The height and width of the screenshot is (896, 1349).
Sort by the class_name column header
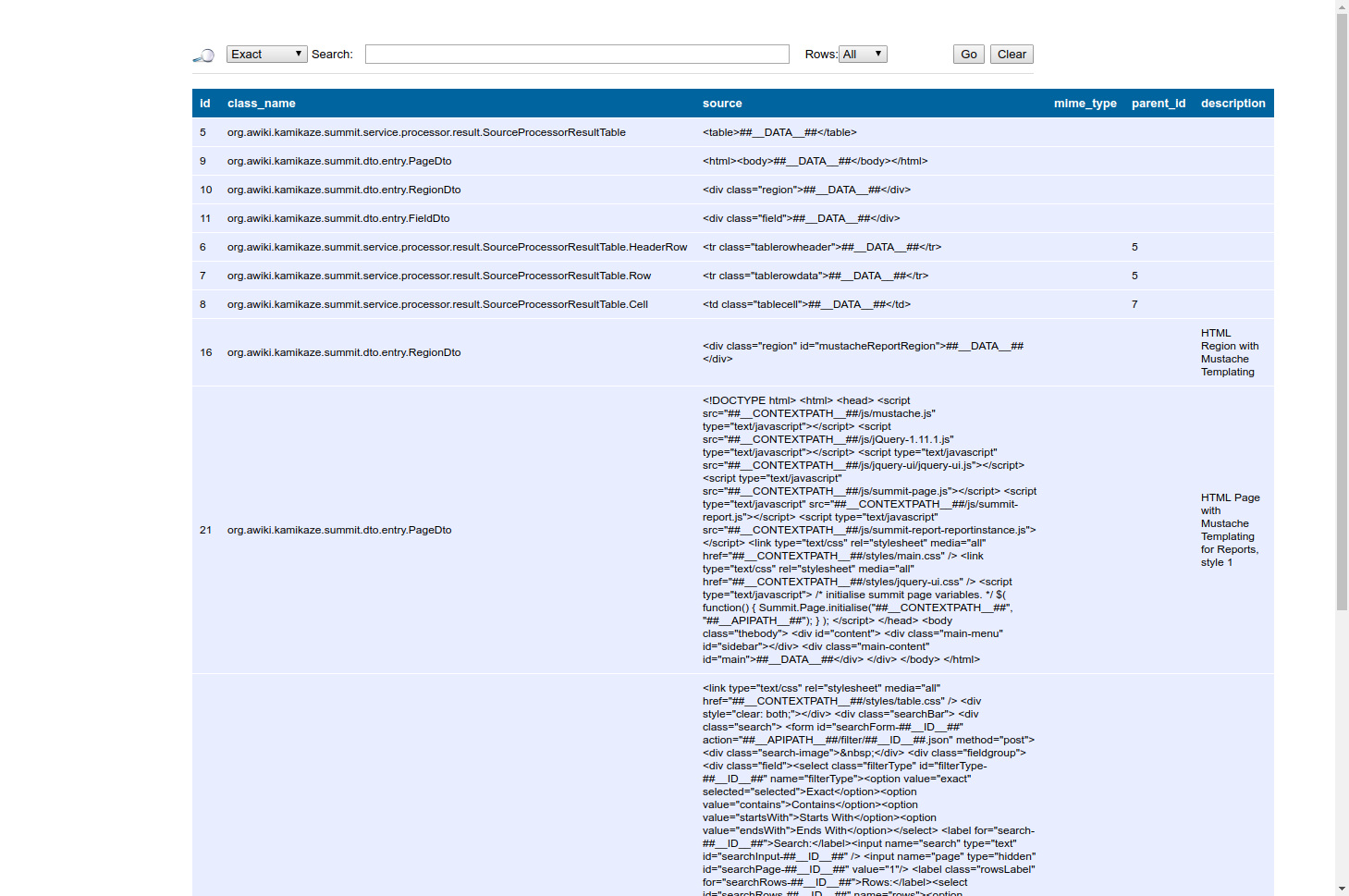click(x=262, y=104)
